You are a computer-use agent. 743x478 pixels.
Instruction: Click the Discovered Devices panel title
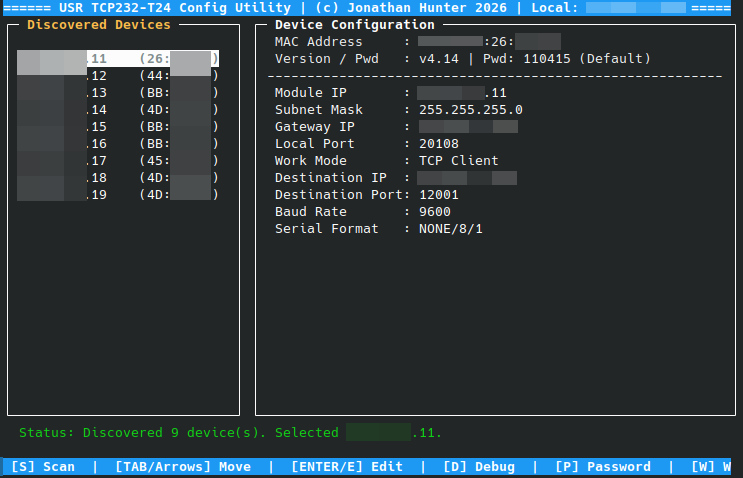[99, 25]
